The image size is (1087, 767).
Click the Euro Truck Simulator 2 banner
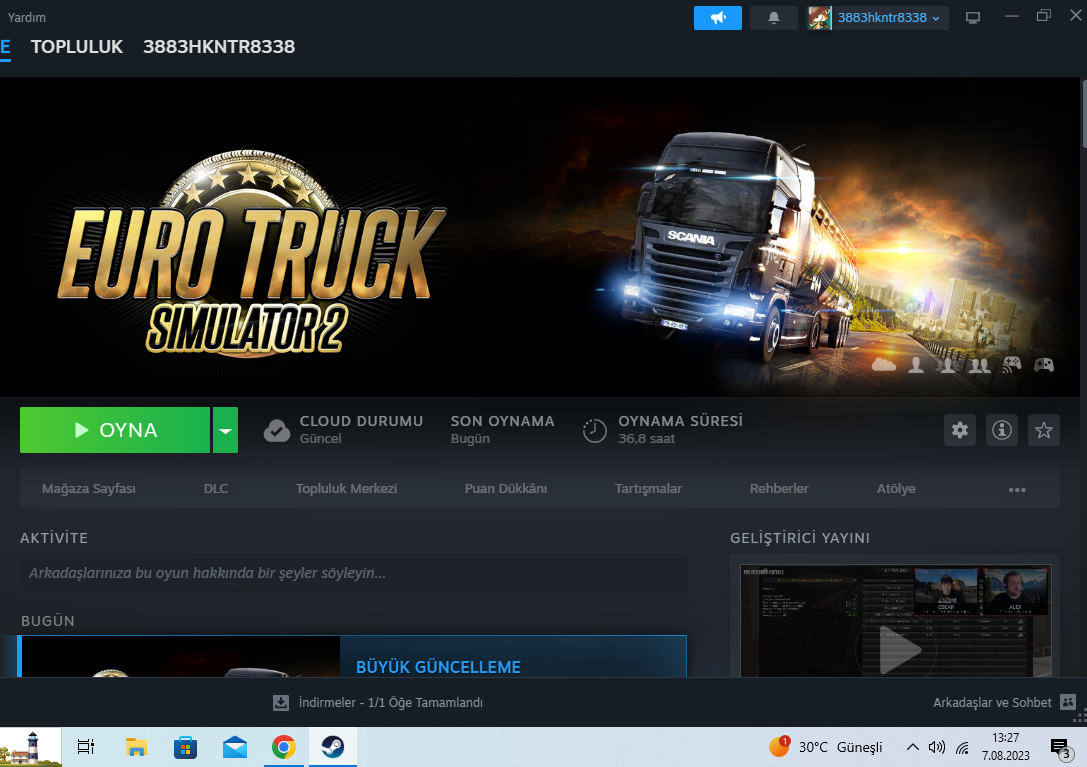pos(541,236)
